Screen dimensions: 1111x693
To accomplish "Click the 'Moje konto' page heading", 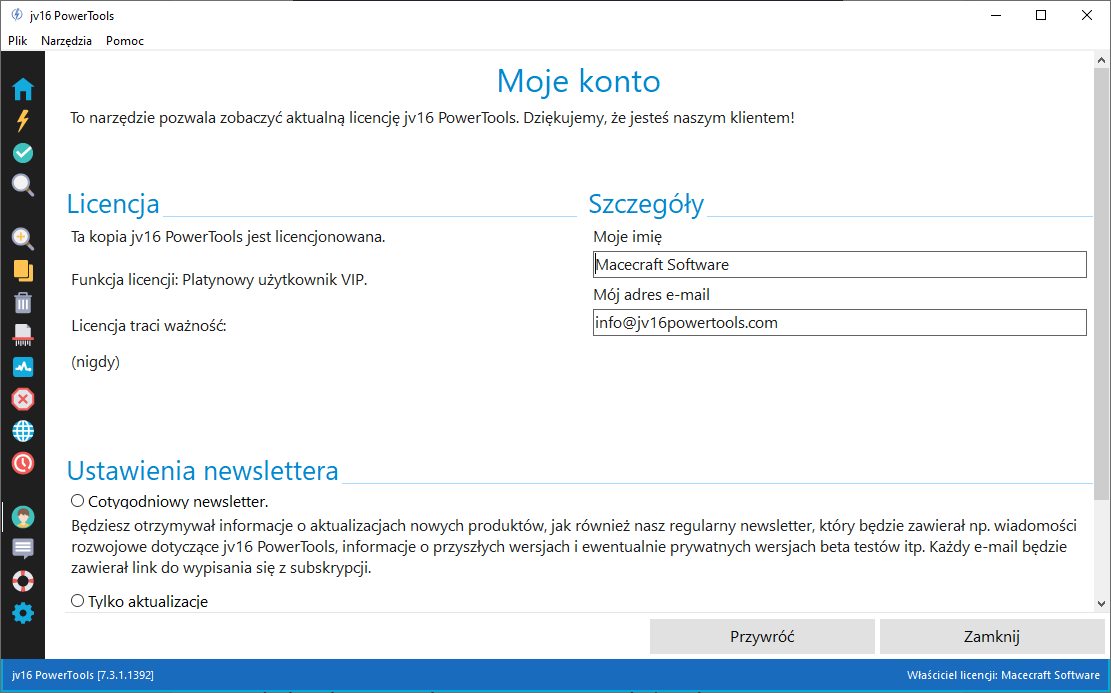I will 579,81.
